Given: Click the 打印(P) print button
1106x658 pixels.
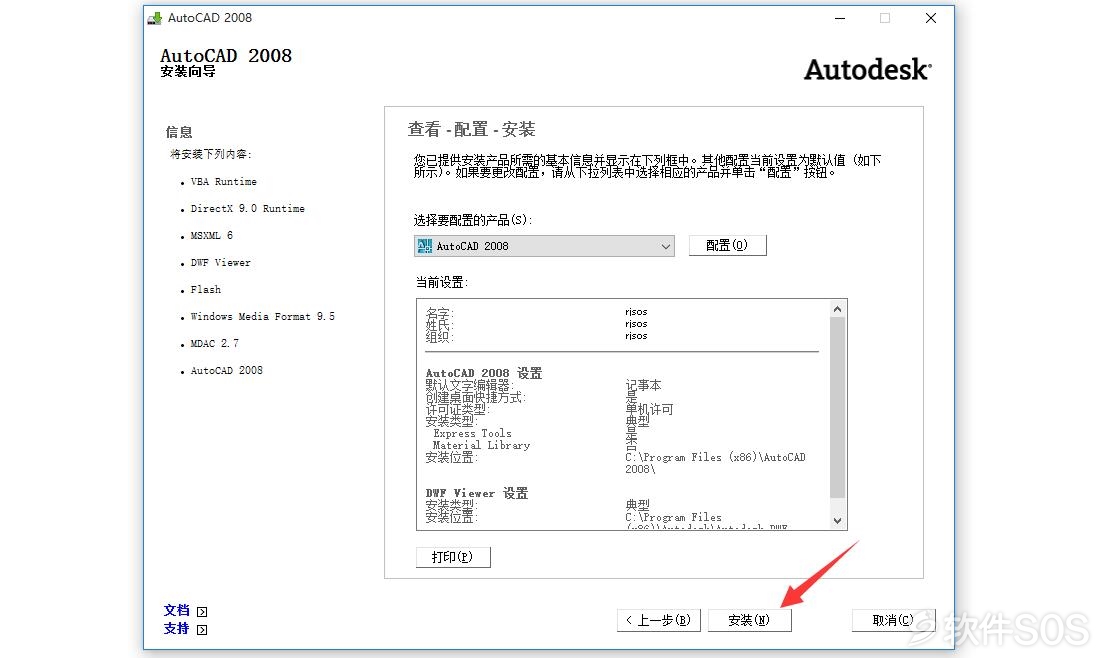Looking at the screenshot, I should (453, 557).
